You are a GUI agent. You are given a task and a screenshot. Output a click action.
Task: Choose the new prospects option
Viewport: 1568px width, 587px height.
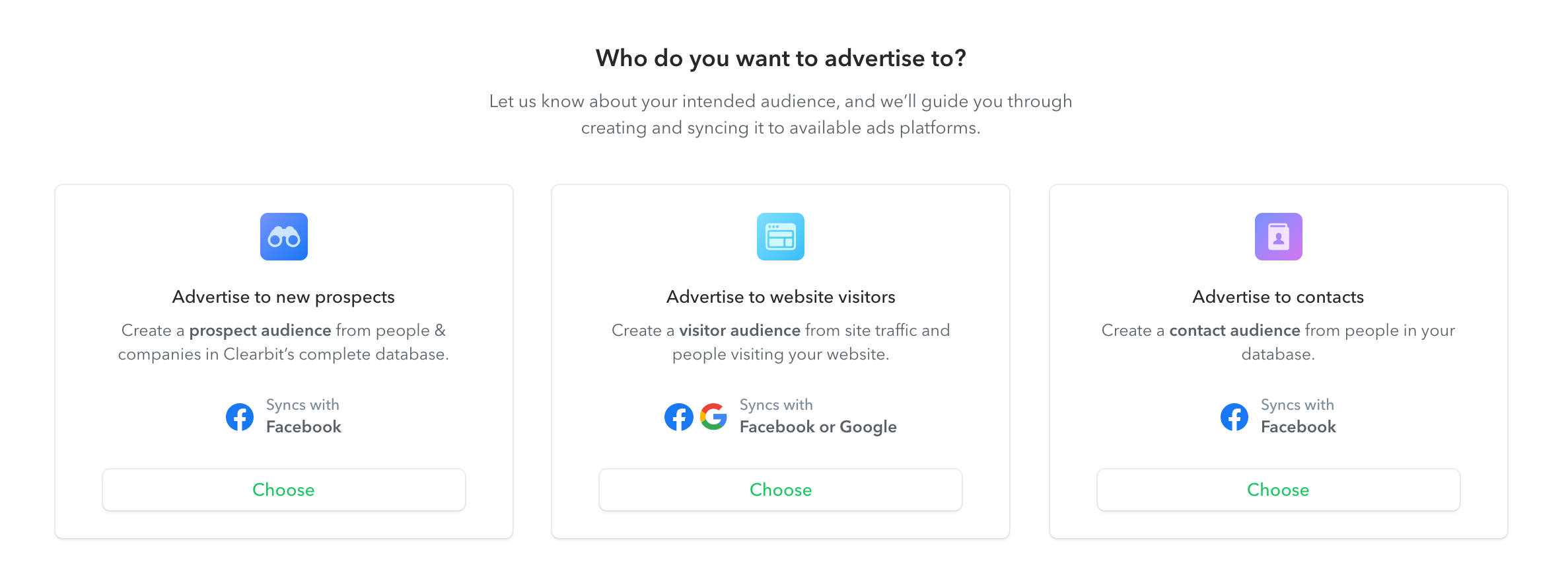coord(284,490)
